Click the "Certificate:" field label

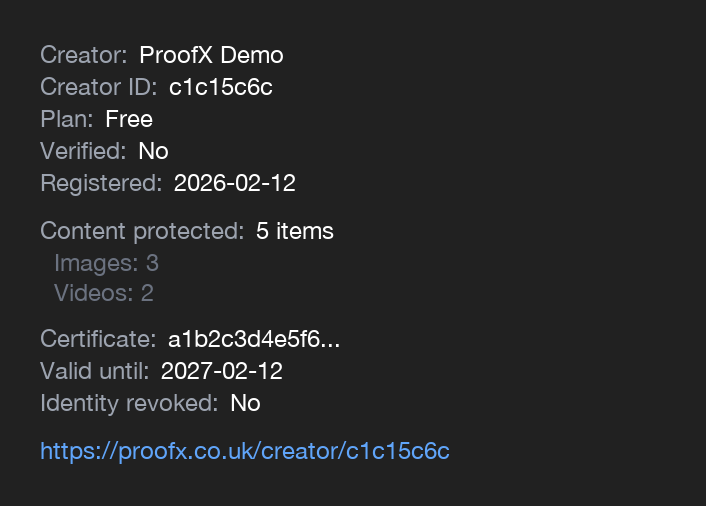pos(98,339)
